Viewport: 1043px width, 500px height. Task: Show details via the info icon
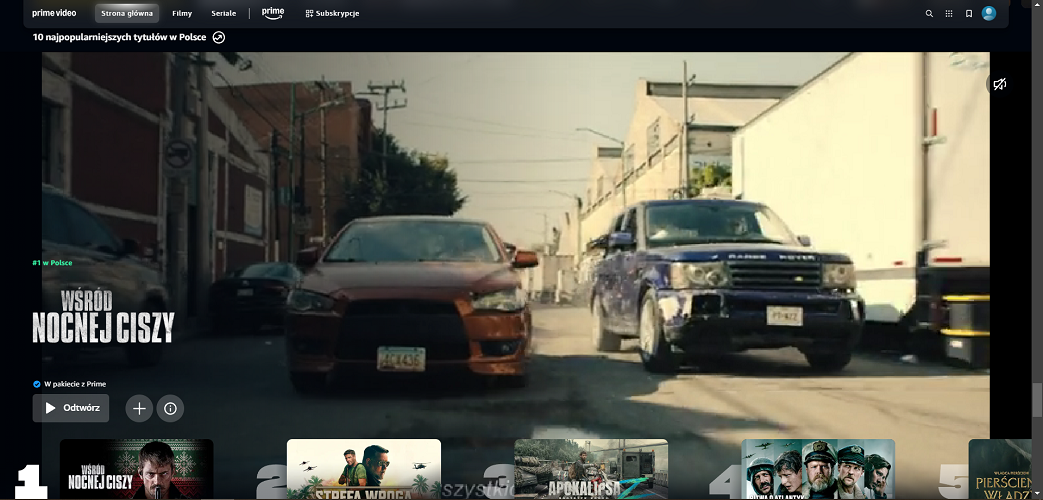[170, 408]
